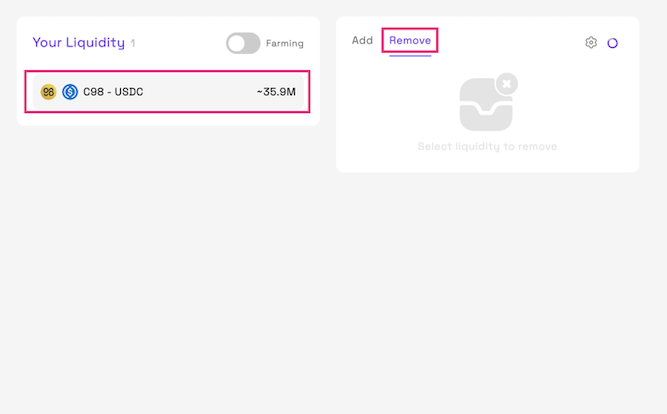This screenshot has height=414, width=667.
Task: Click the C98 token icon
Action: tap(48, 92)
